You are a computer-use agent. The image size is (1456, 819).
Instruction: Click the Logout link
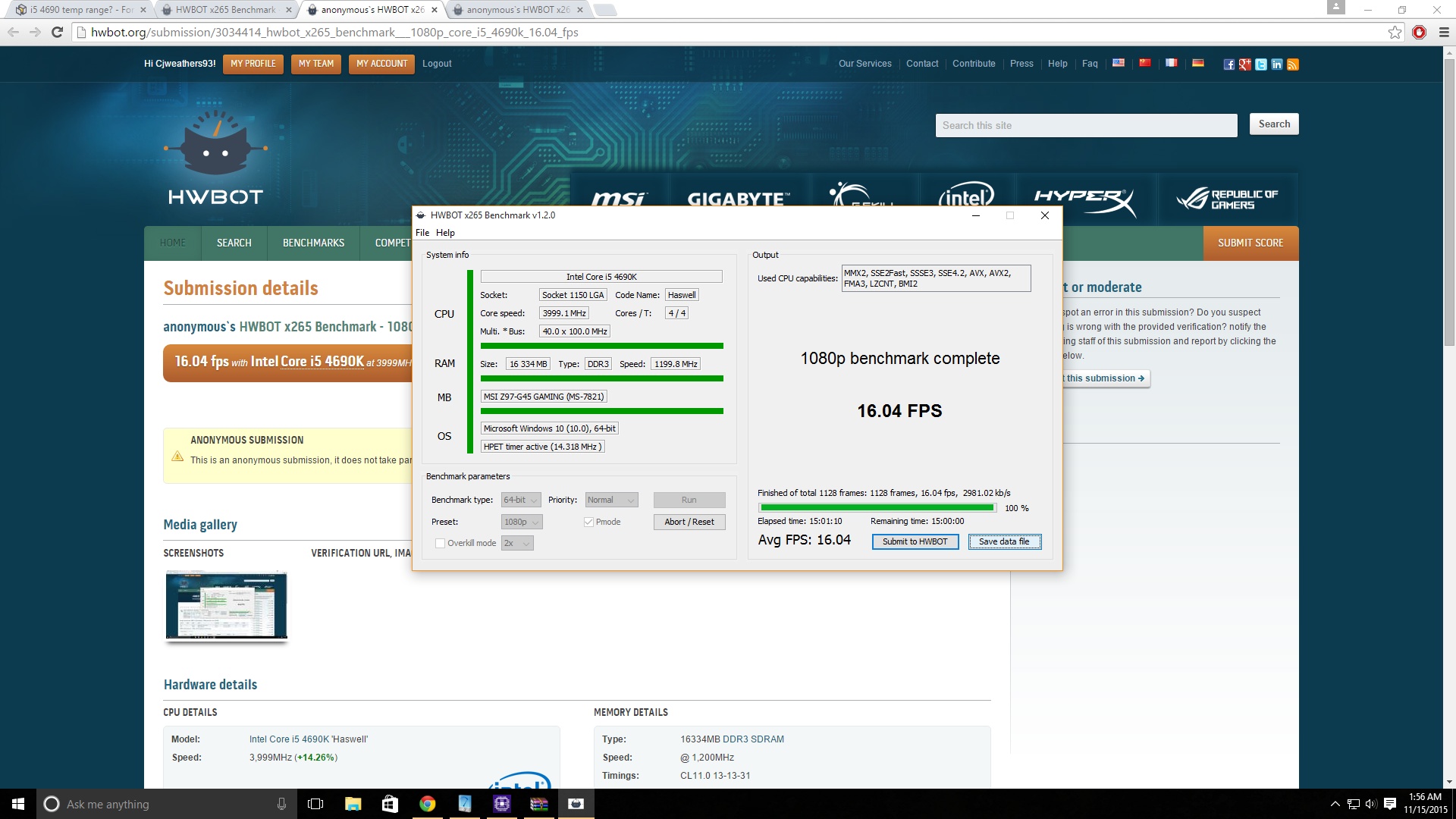pyautogui.click(x=437, y=64)
